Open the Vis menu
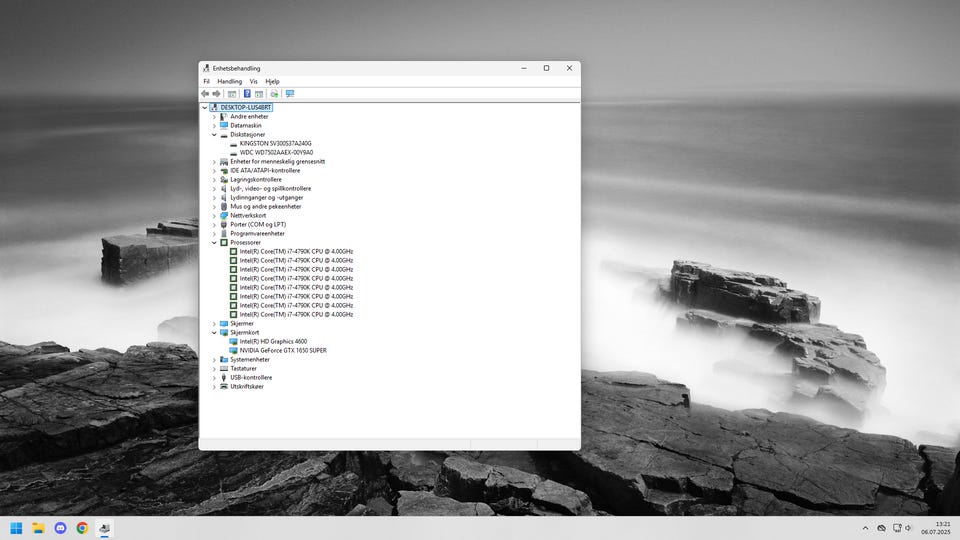This screenshot has width=960, height=540. [x=253, y=81]
